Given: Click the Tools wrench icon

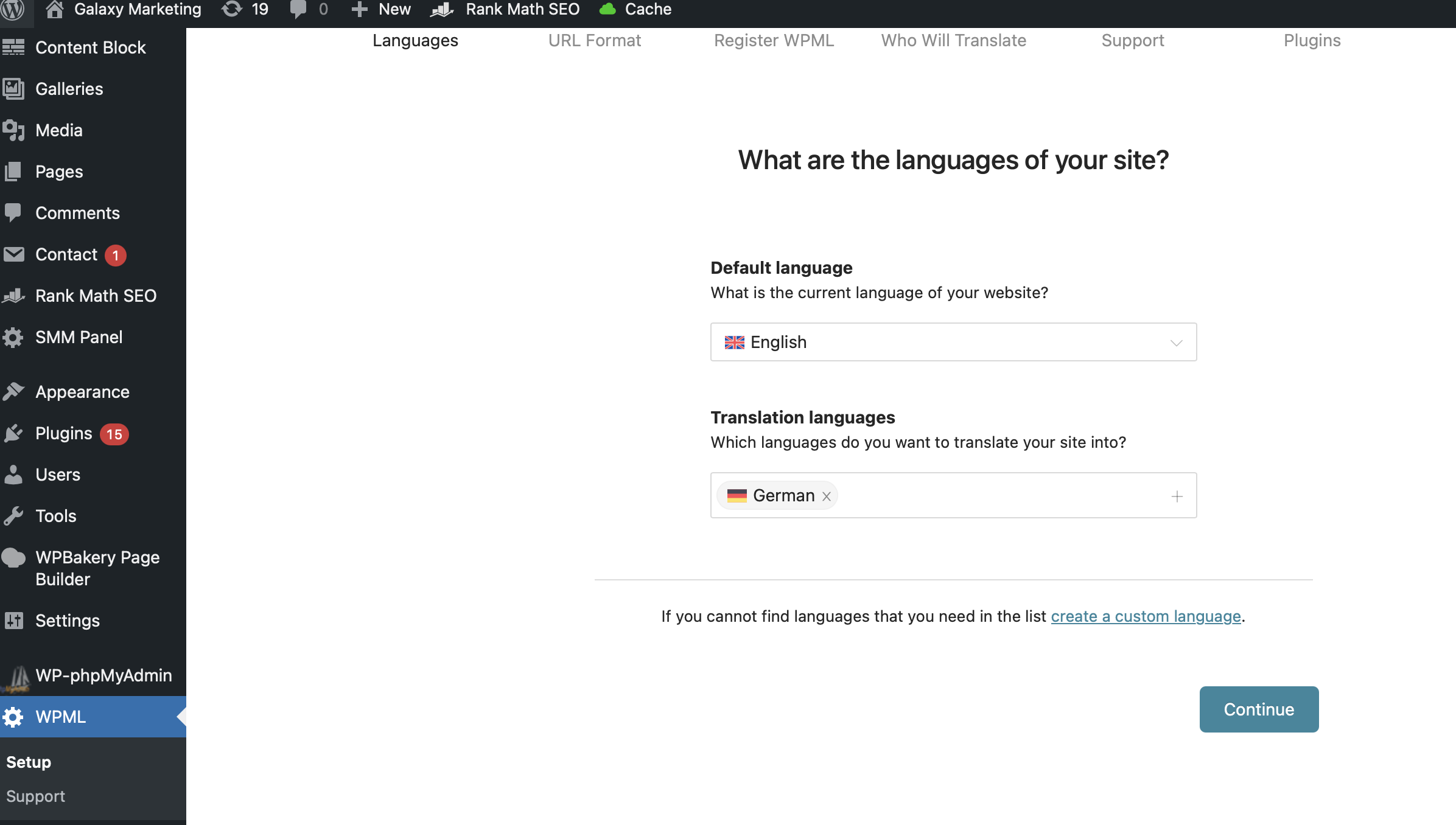Looking at the screenshot, I should 13,516.
